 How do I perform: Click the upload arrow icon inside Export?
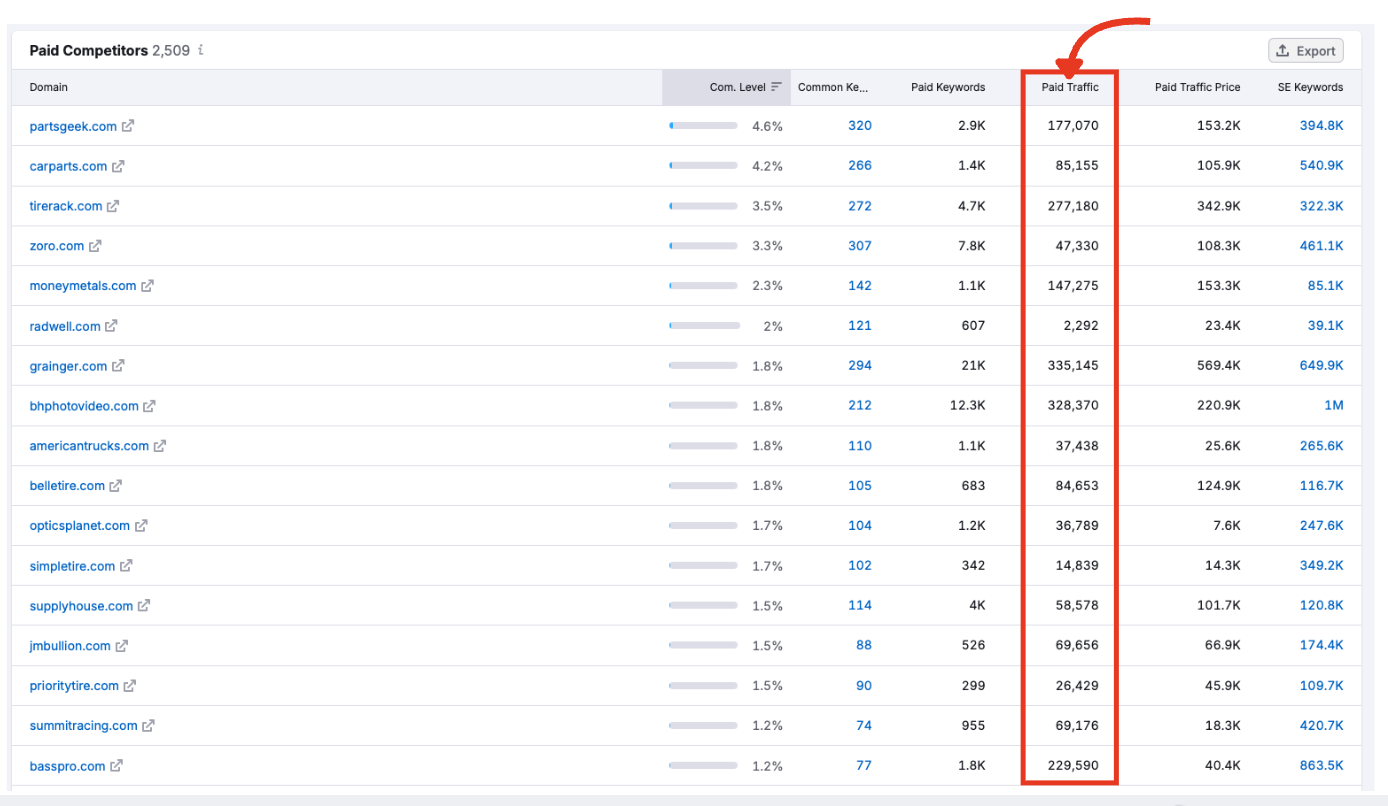[1280, 50]
